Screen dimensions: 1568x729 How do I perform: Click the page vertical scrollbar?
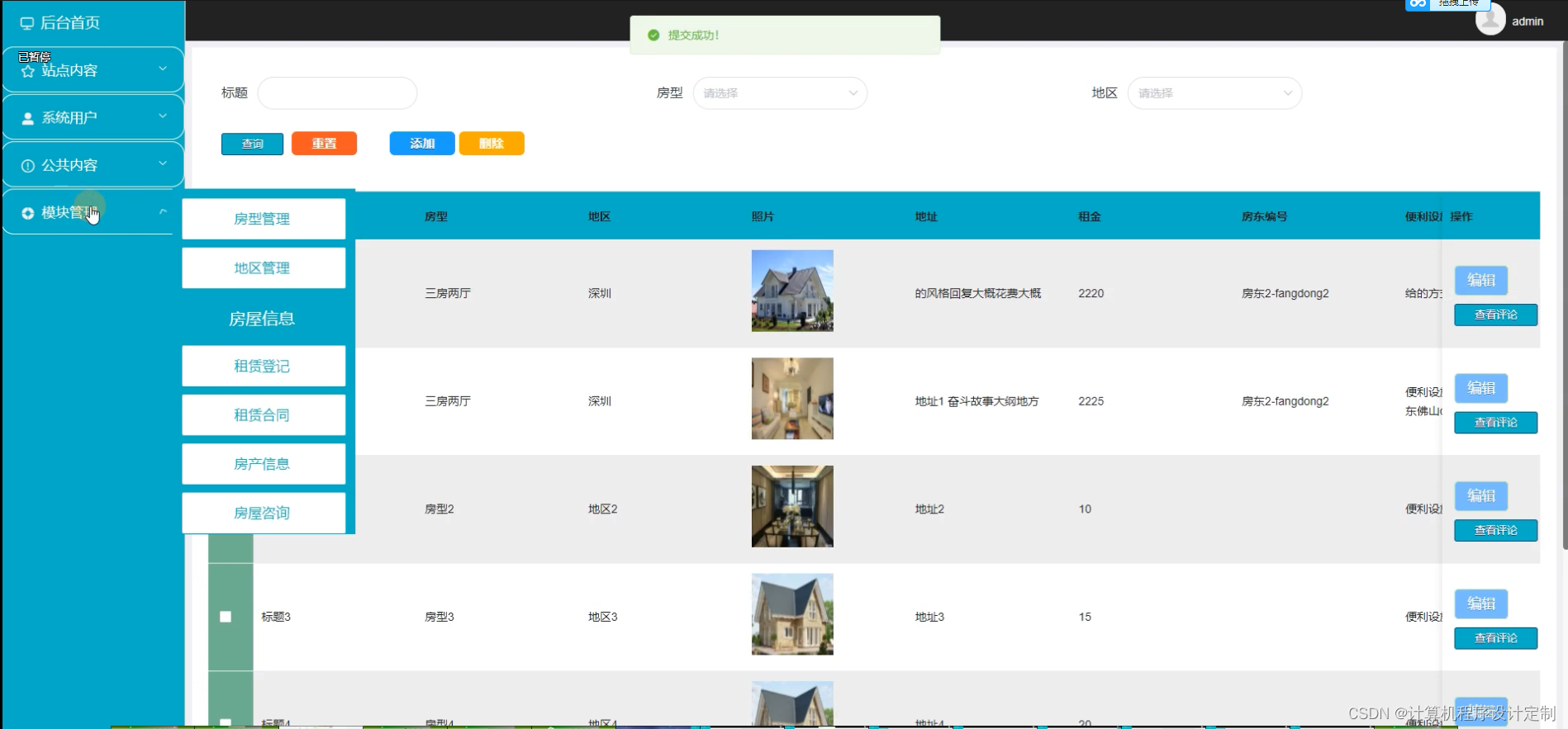click(1565, 297)
